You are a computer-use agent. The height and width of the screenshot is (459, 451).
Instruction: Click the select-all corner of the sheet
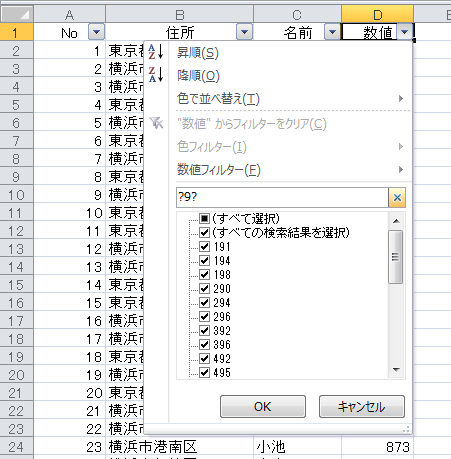point(17,14)
